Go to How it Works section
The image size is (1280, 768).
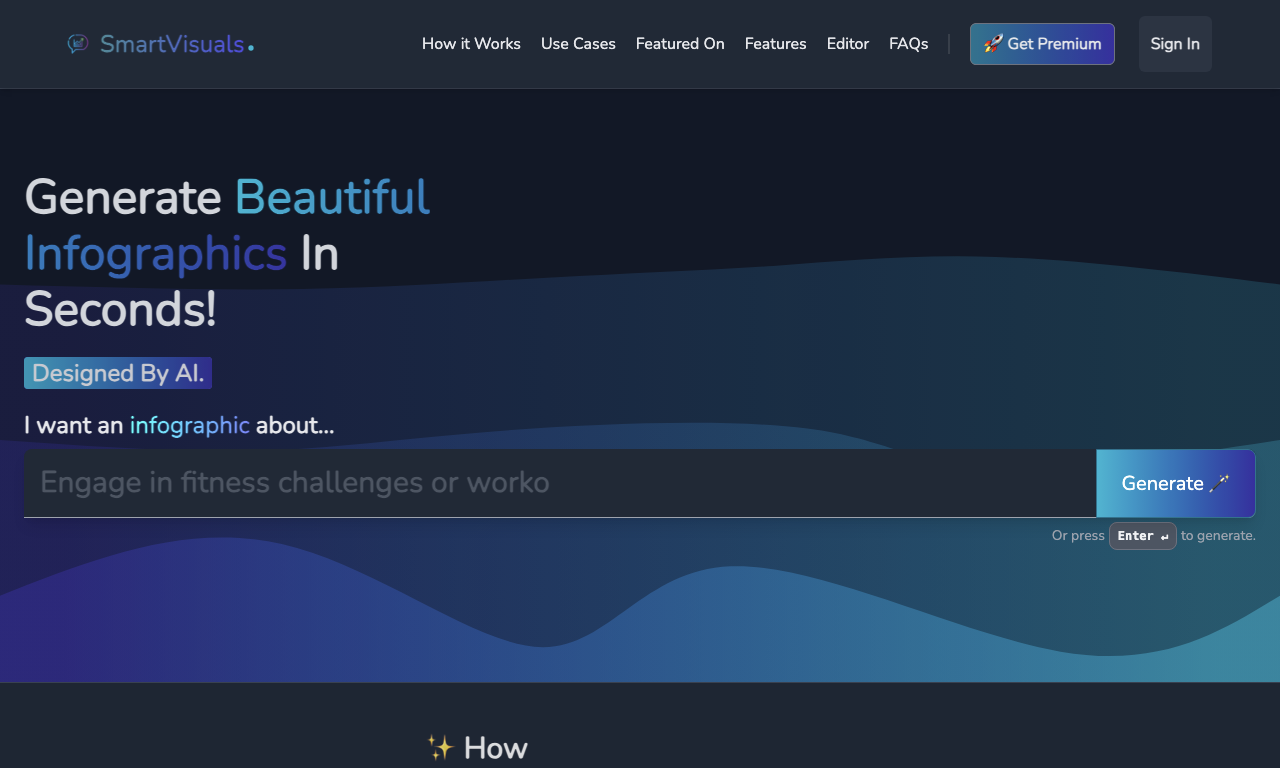pyautogui.click(x=471, y=44)
